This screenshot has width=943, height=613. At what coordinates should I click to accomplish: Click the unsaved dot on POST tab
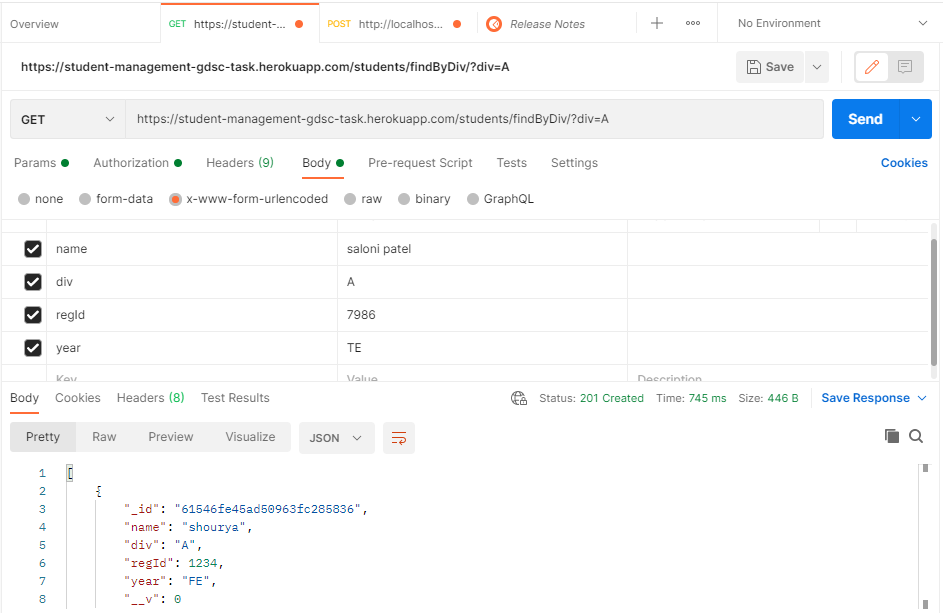[x=457, y=24]
